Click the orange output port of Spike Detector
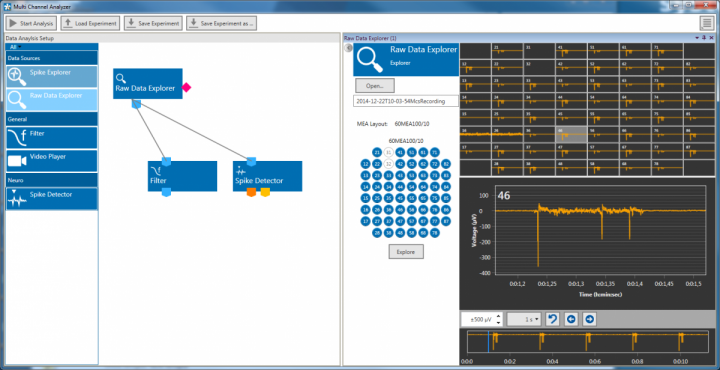This screenshot has width=720, height=370. [x=251, y=192]
